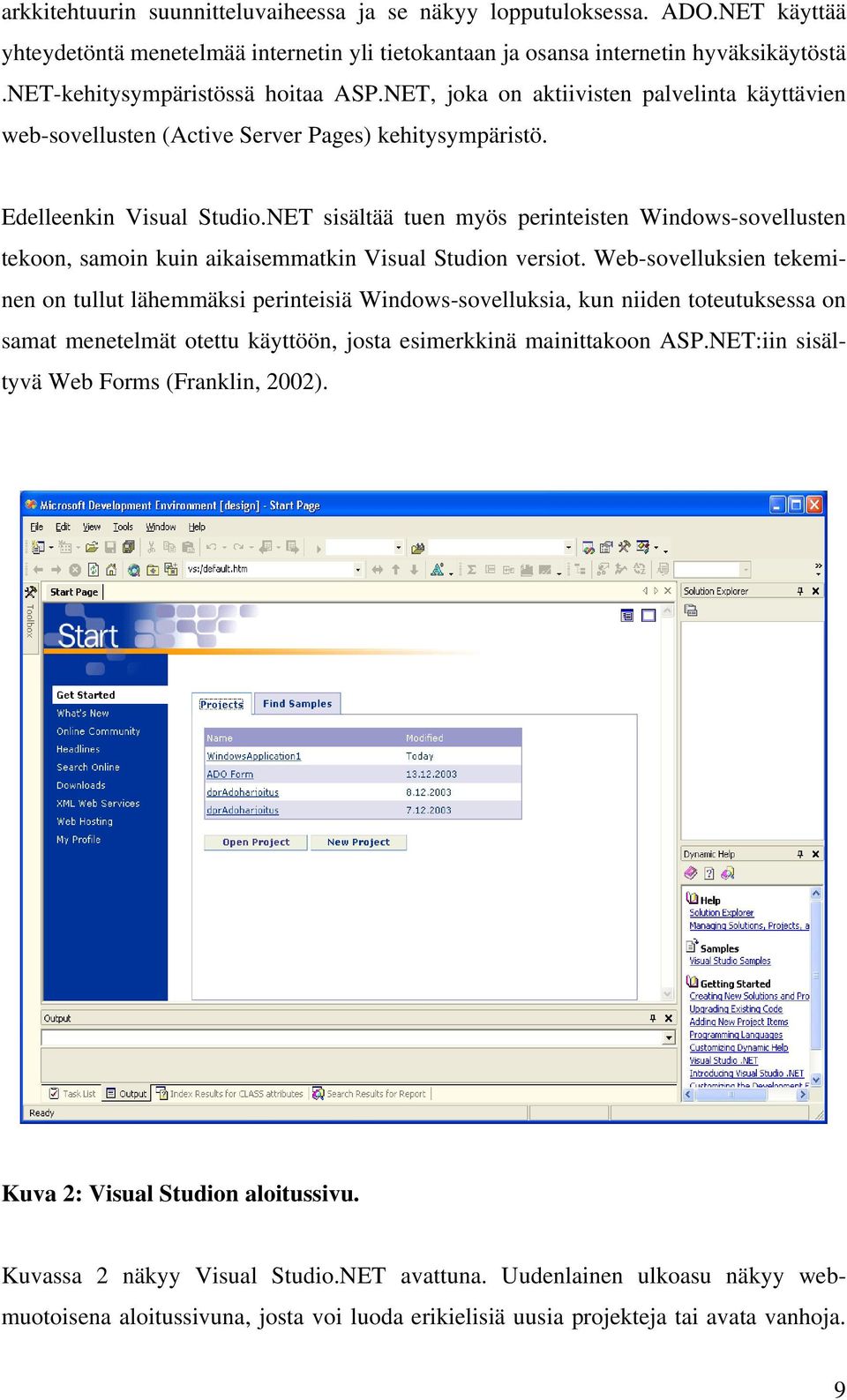The width and height of the screenshot is (847, 1400).
Task: Click the Dynamic Help Search icon
Action: point(727,873)
